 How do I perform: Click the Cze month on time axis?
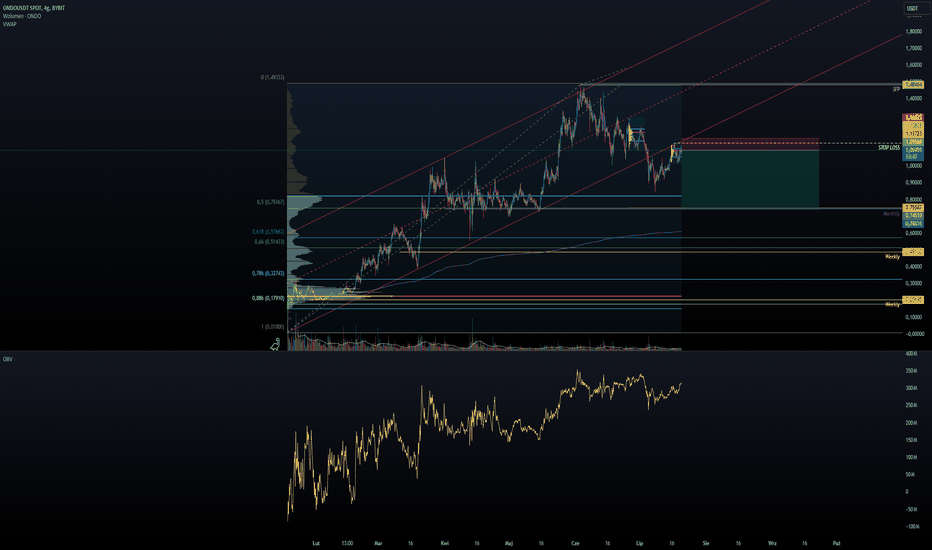(x=575, y=543)
